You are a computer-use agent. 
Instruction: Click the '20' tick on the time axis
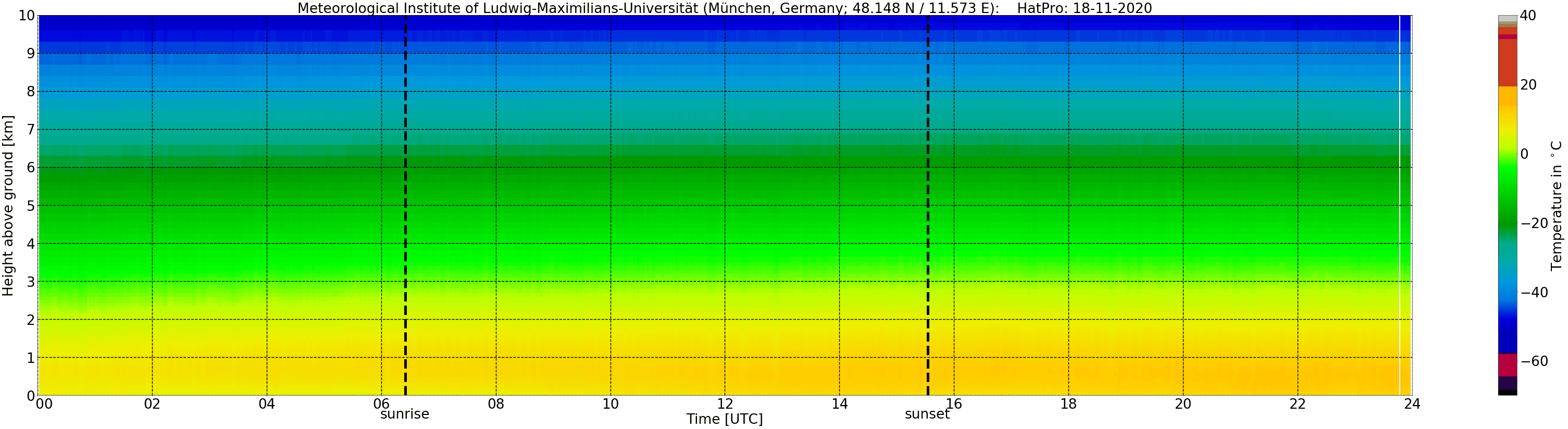(x=1184, y=404)
